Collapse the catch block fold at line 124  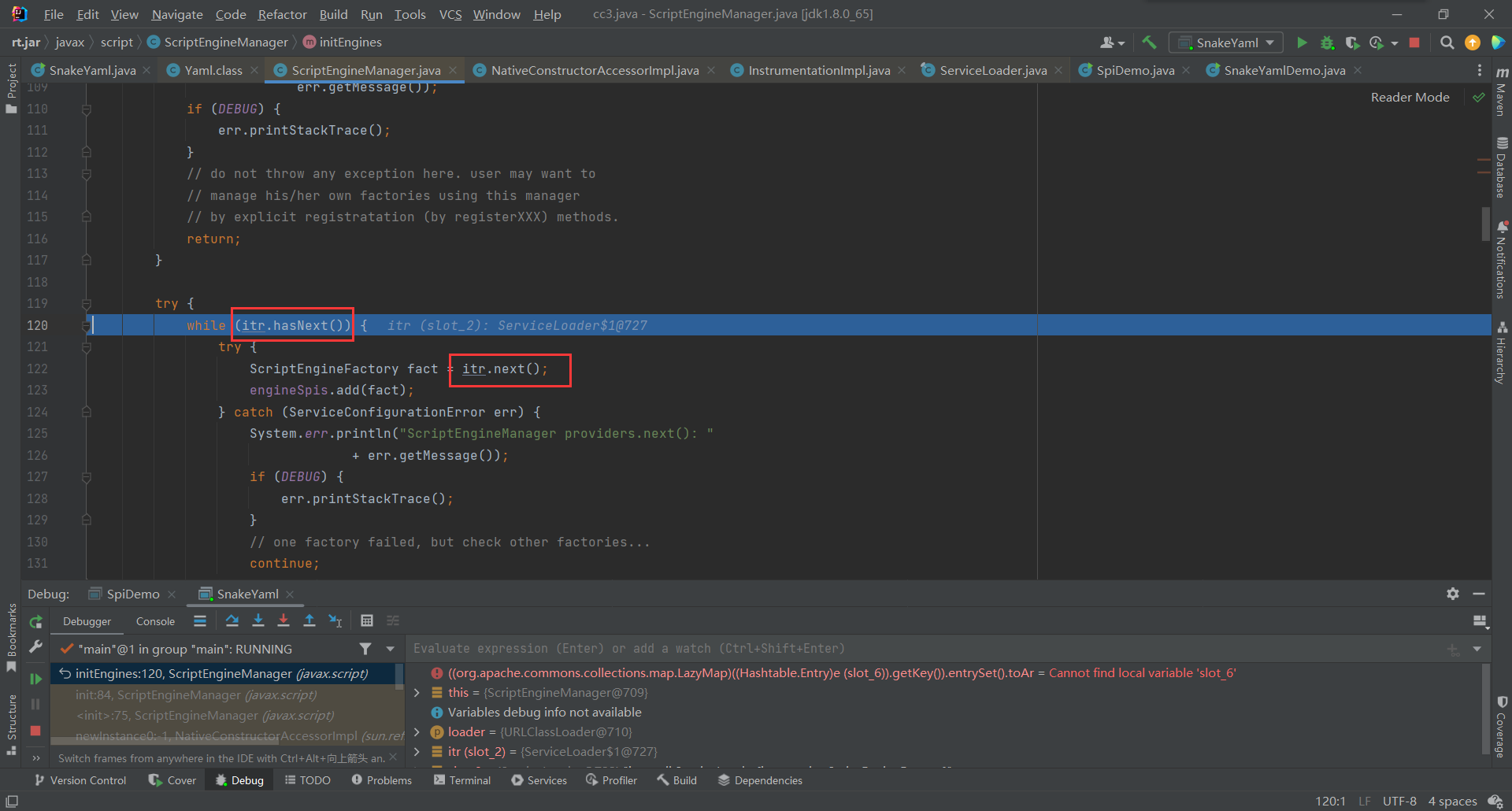click(87, 412)
